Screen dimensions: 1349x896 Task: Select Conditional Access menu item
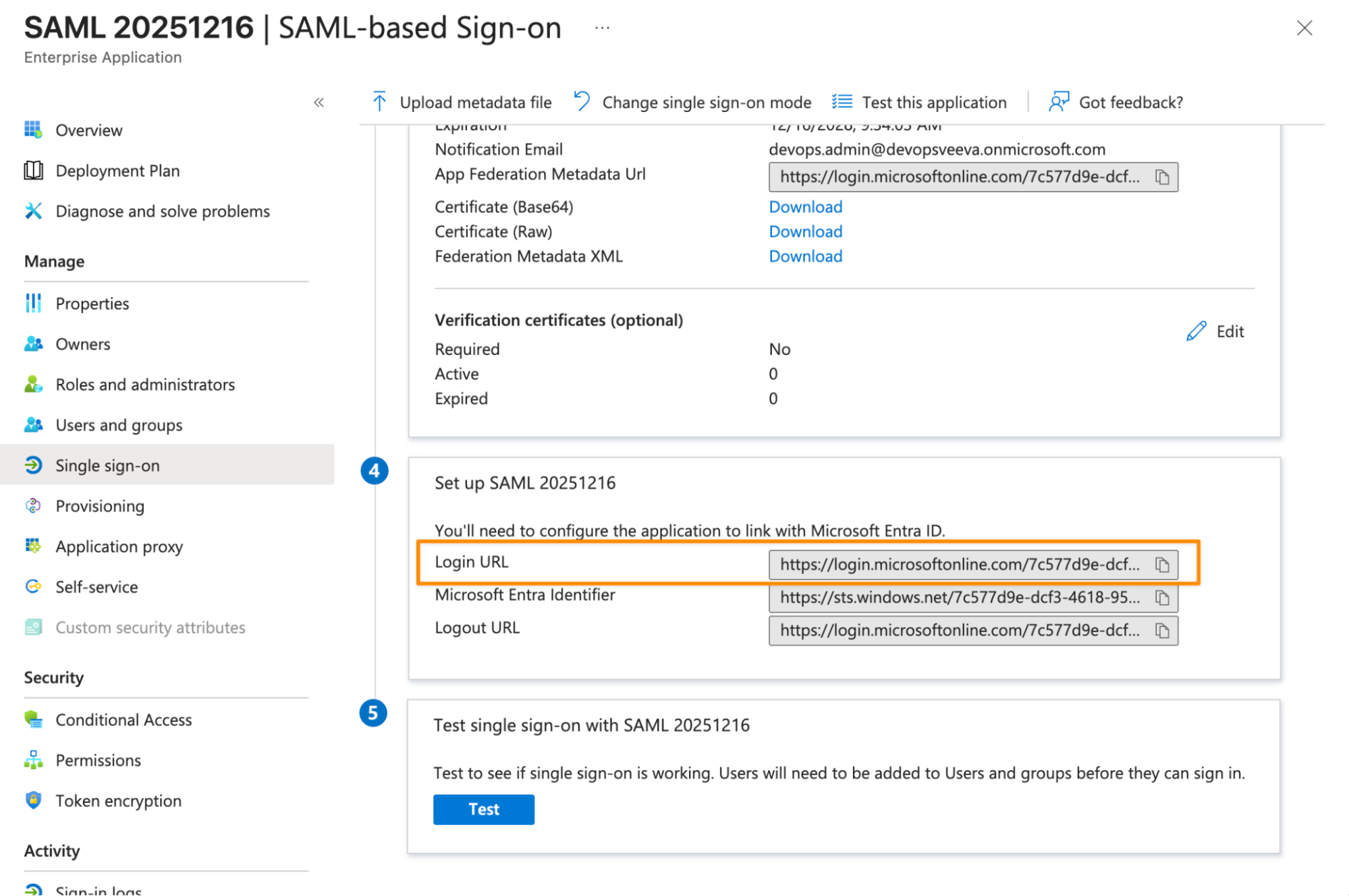point(123,720)
